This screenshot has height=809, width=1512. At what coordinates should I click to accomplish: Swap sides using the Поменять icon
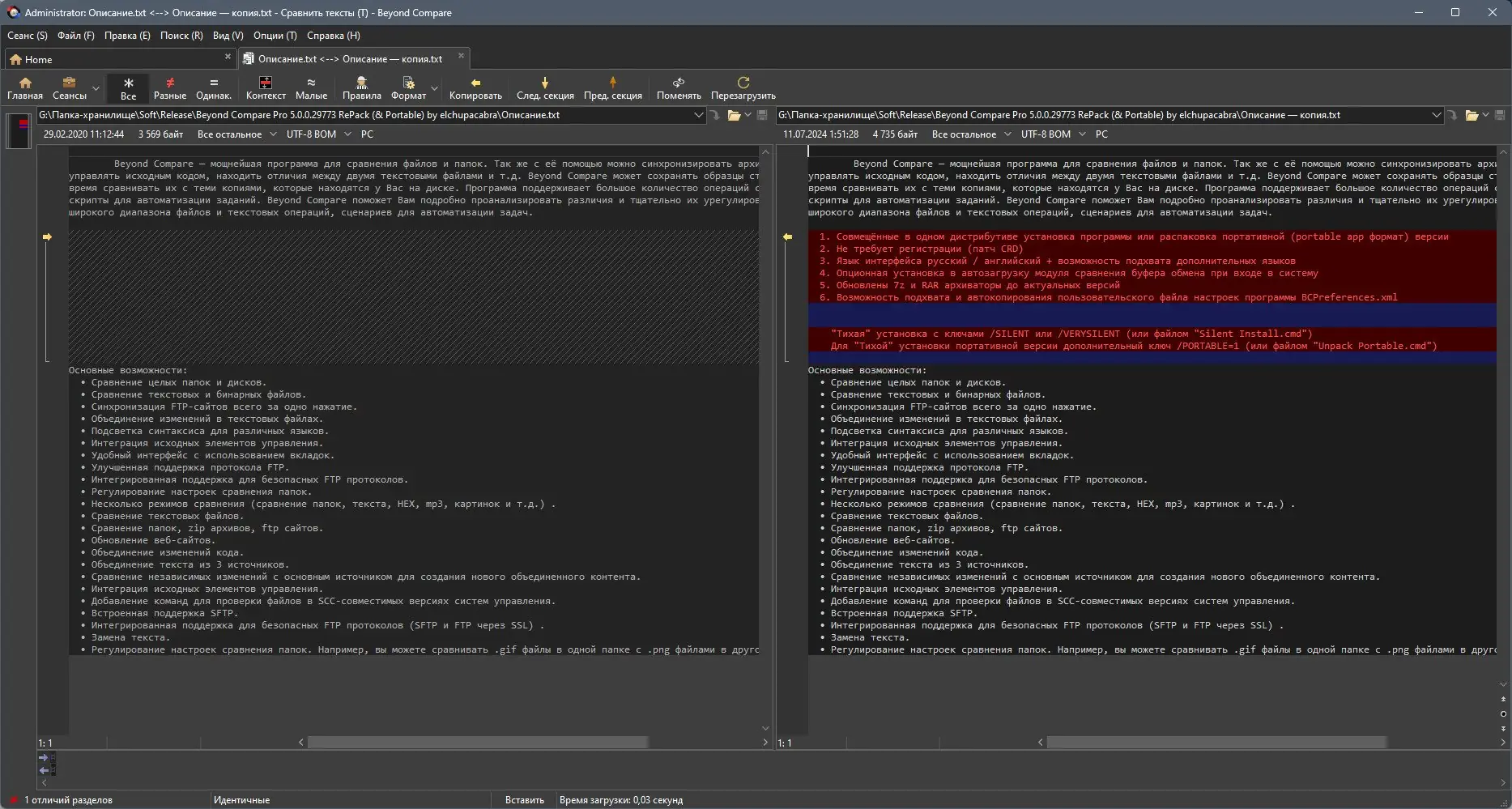pyautogui.click(x=679, y=88)
